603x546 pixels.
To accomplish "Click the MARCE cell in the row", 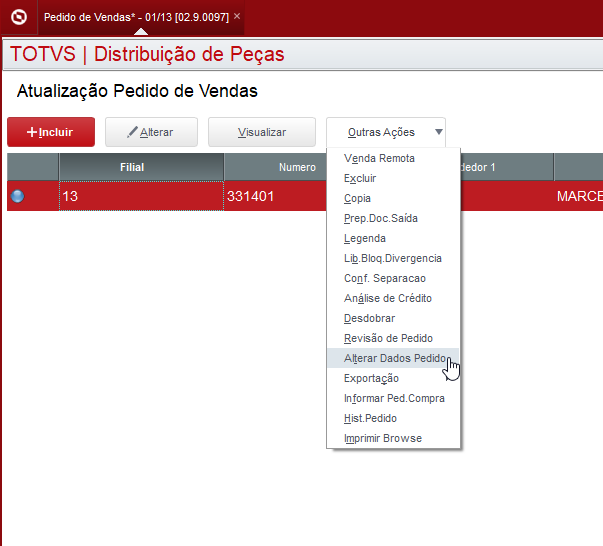I will pyautogui.click(x=580, y=196).
